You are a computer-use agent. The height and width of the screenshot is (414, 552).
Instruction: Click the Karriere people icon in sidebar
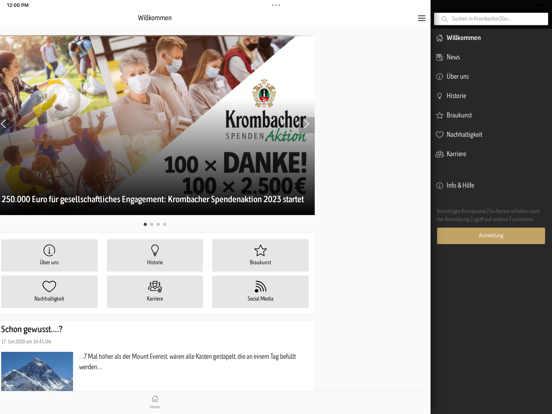[439, 154]
